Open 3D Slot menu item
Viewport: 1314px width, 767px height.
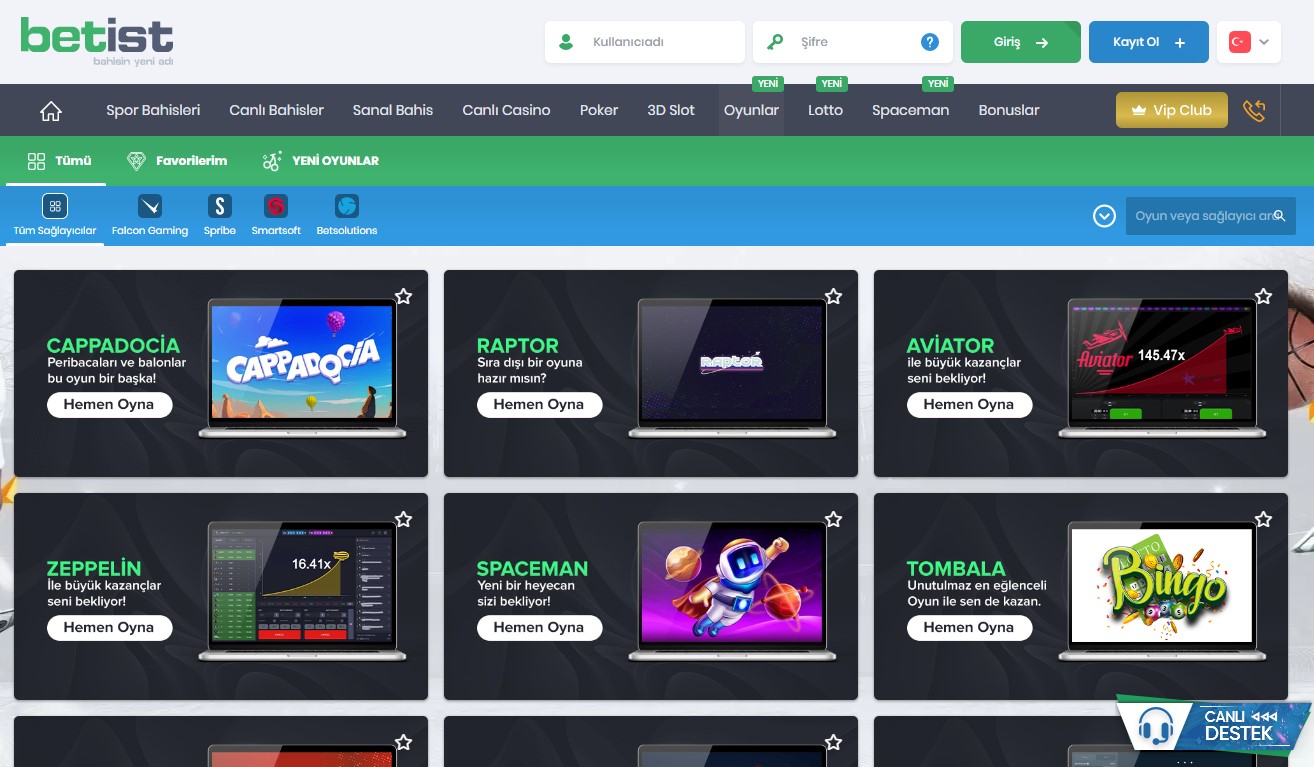(x=671, y=110)
